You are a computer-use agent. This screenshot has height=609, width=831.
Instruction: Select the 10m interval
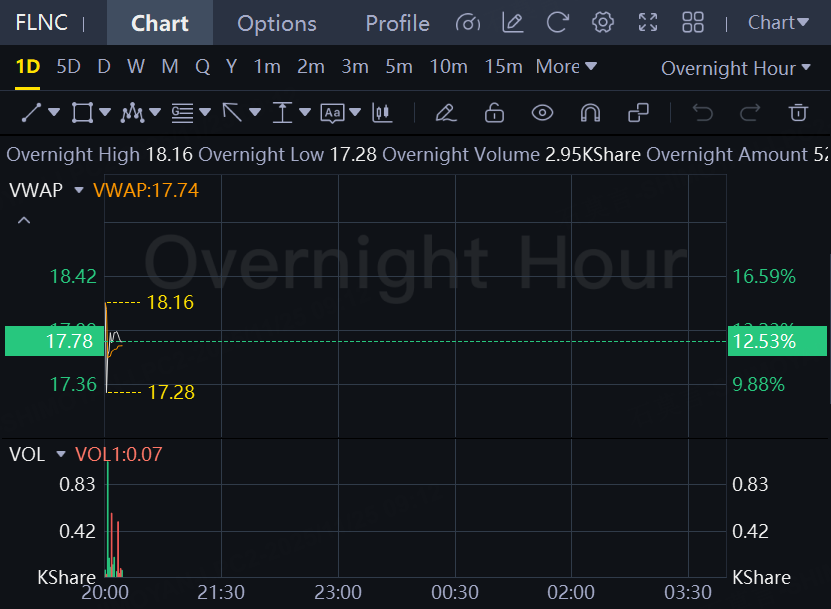point(448,67)
